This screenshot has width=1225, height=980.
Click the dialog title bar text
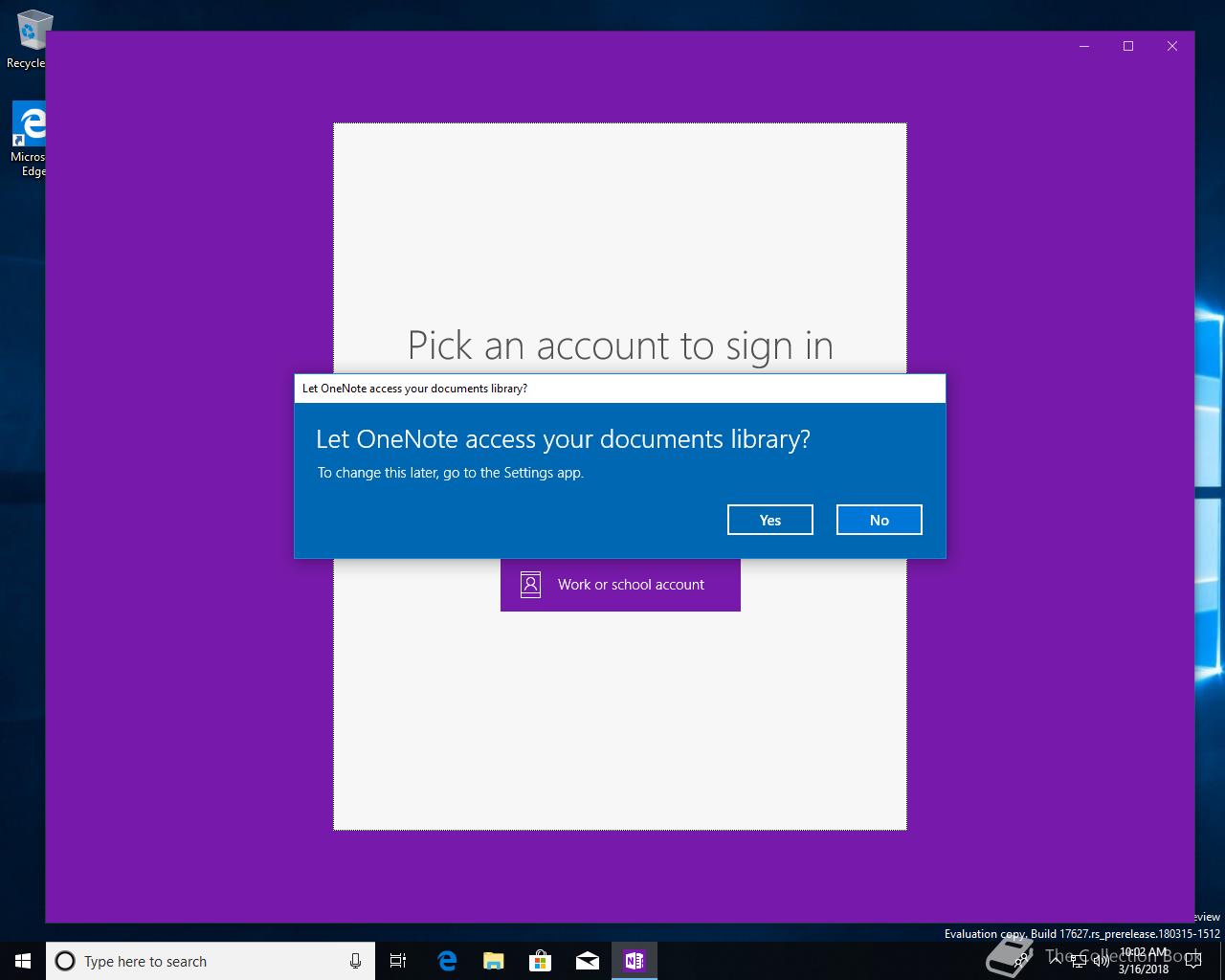coord(414,389)
